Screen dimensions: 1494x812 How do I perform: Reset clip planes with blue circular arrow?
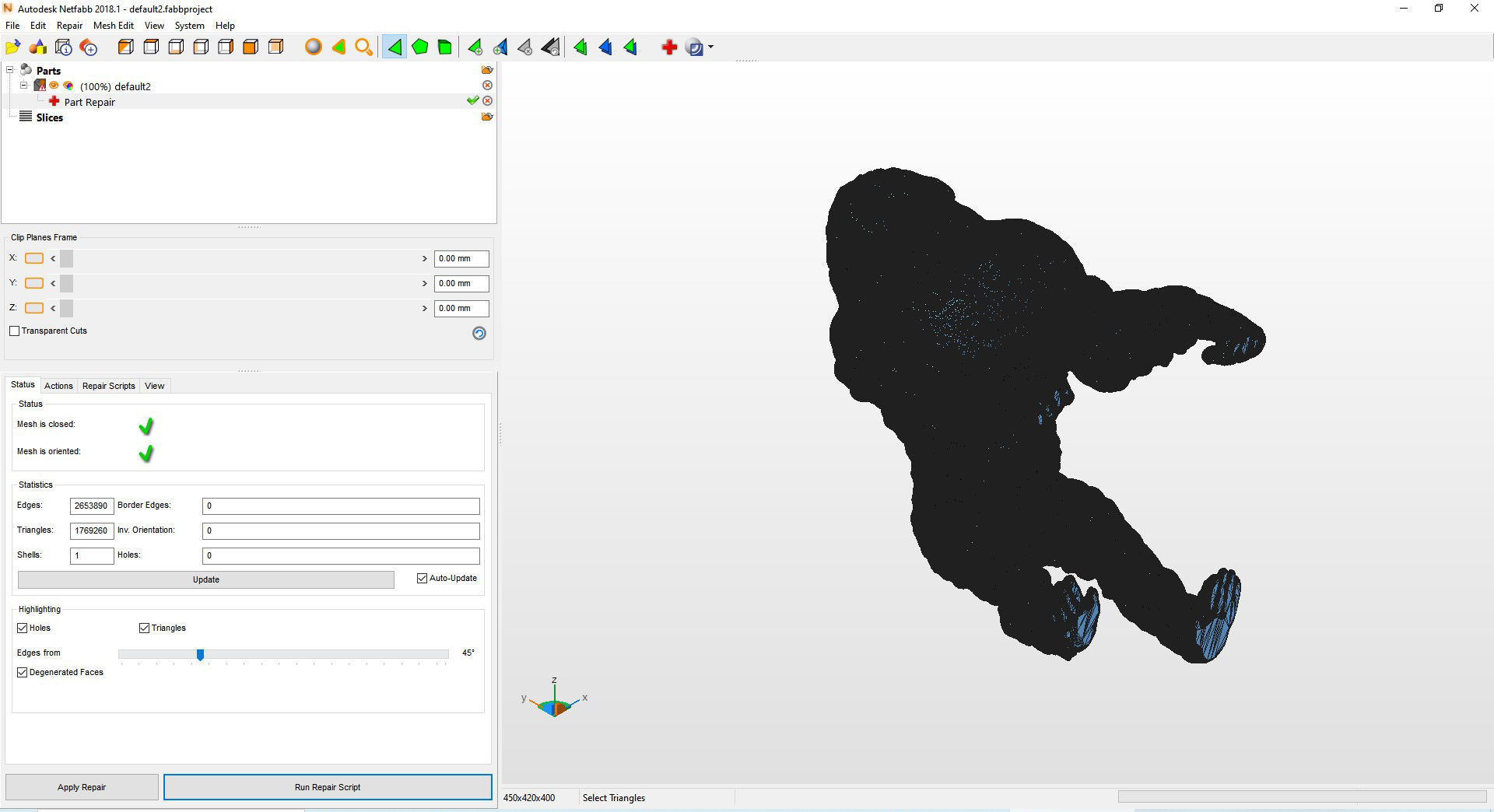pos(479,333)
